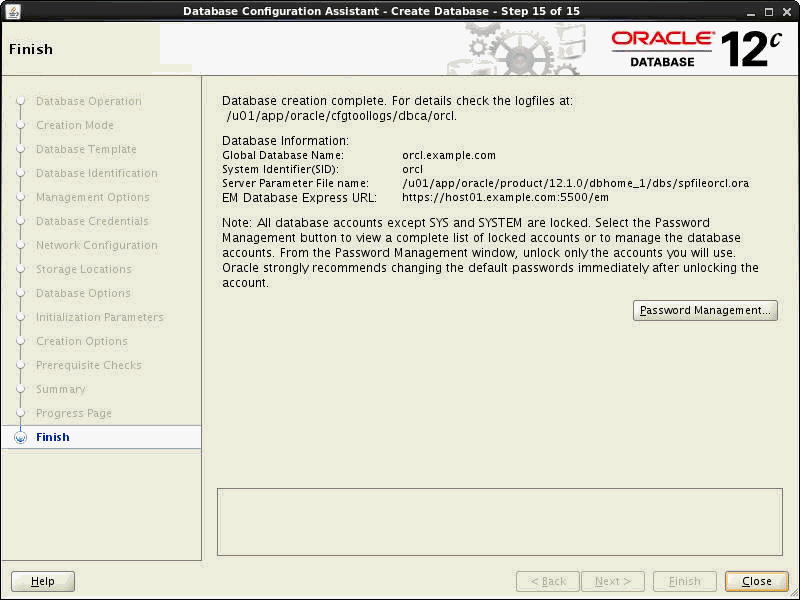This screenshot has height=600, width=800.
Task: Click the Finish step bullet icon
Action: point(20,437)
